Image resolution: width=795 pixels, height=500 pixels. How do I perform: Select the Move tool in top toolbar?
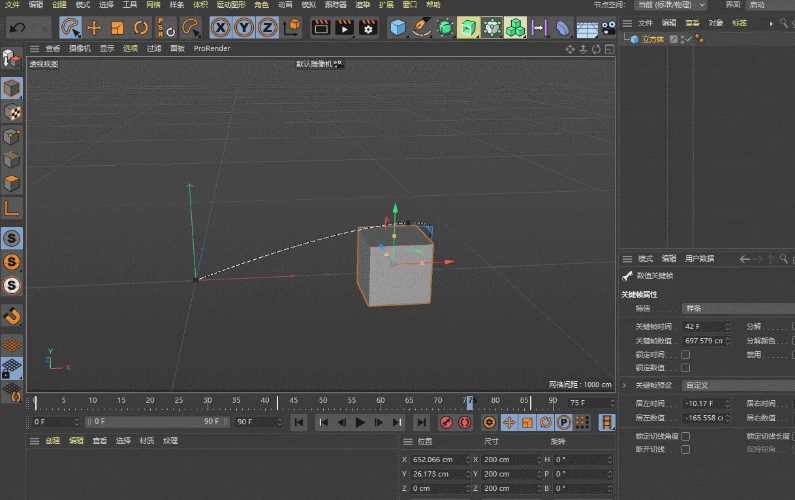(x=94, y=27)
